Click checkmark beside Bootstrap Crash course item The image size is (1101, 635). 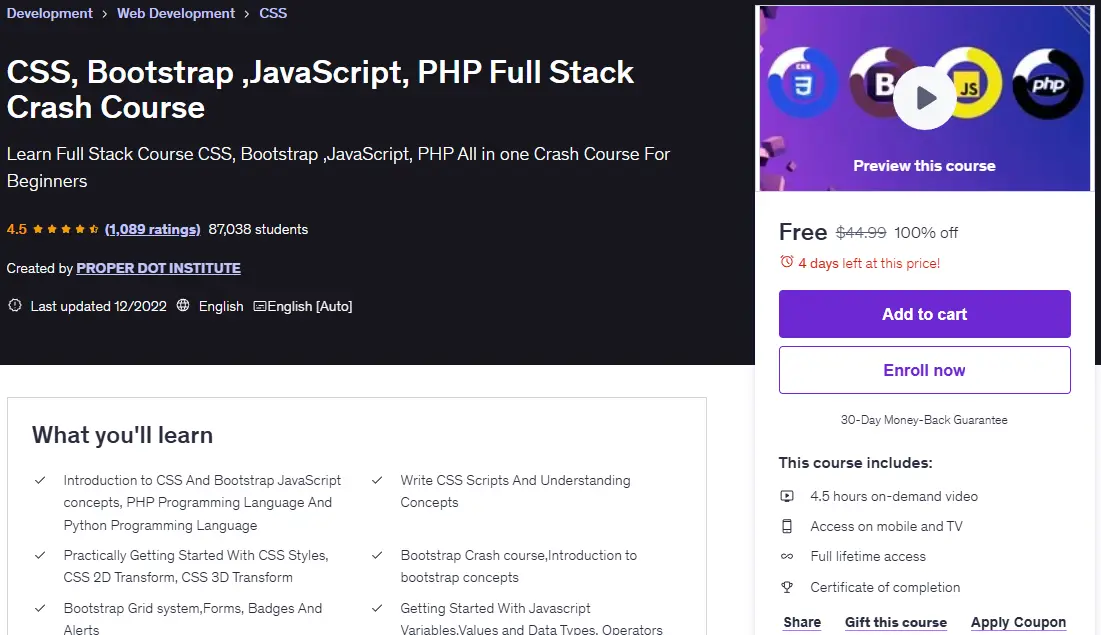[377, 555]
